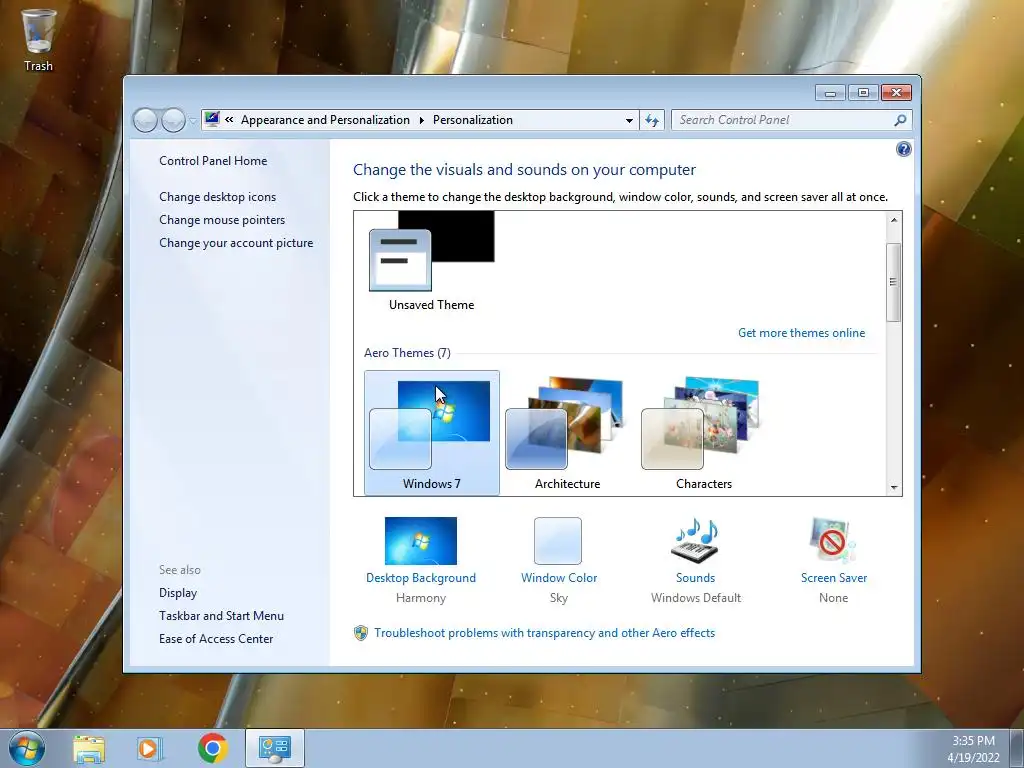Screen dimensions: 1024x768
Task: Open the Trash icon on the desktop
Action: point(39,40)
